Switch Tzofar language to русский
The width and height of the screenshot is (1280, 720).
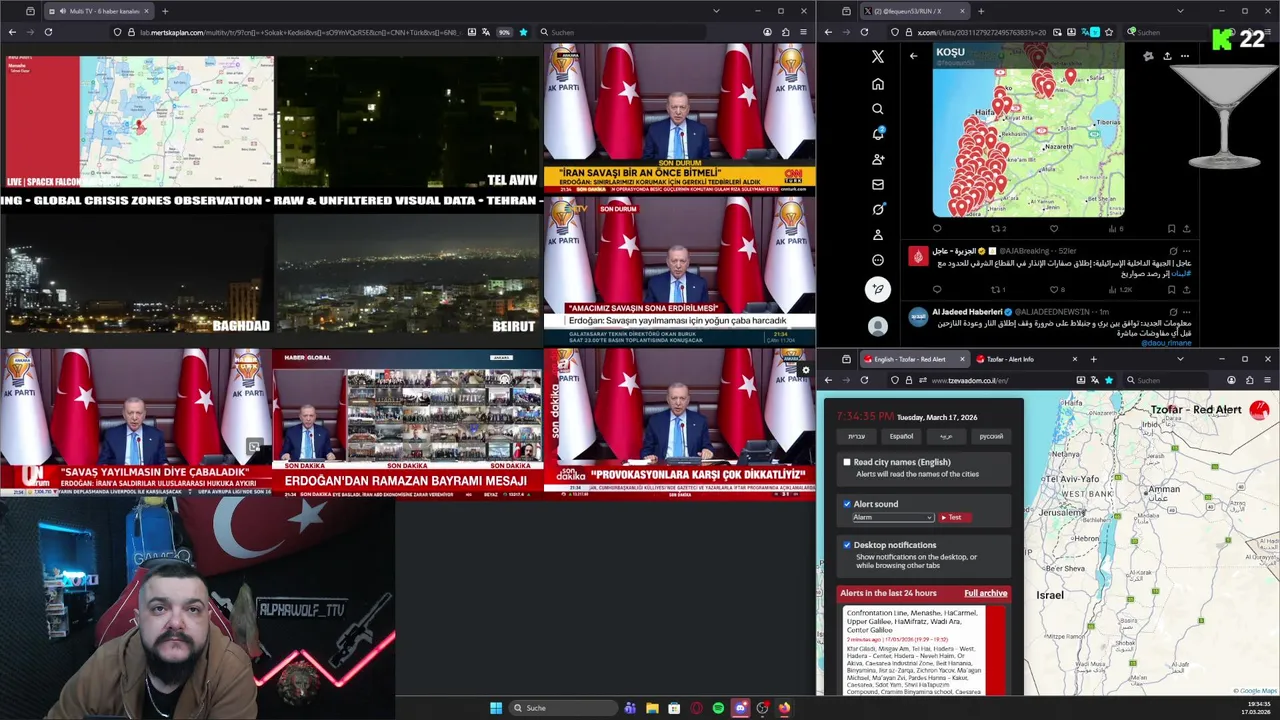coord(990,436)
